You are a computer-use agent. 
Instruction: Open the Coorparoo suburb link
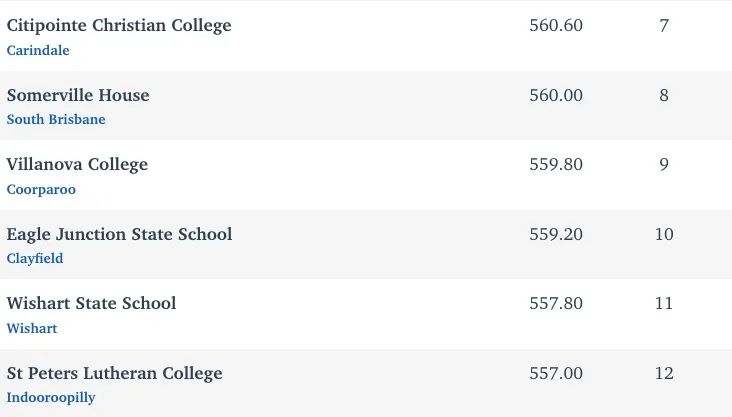[x=41, y=190]
